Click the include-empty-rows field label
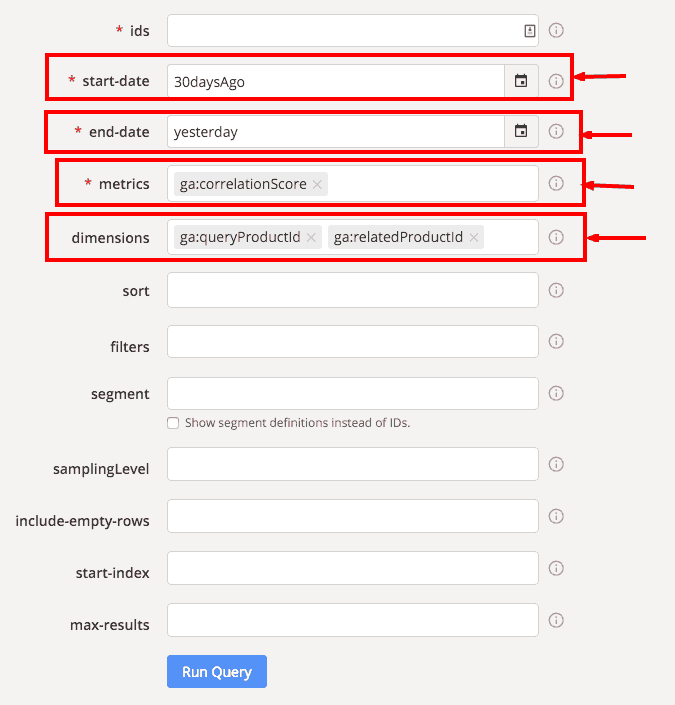The width and height of the screenshot is (675, 705). 82,521
